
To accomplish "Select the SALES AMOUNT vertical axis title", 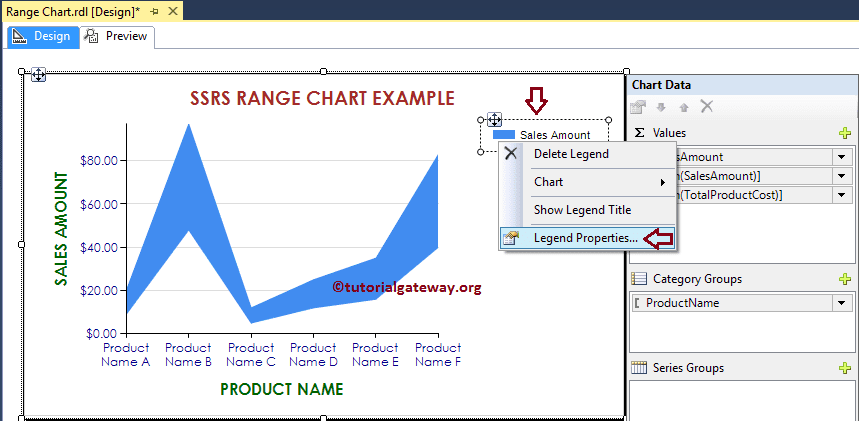I will point(61,229).
